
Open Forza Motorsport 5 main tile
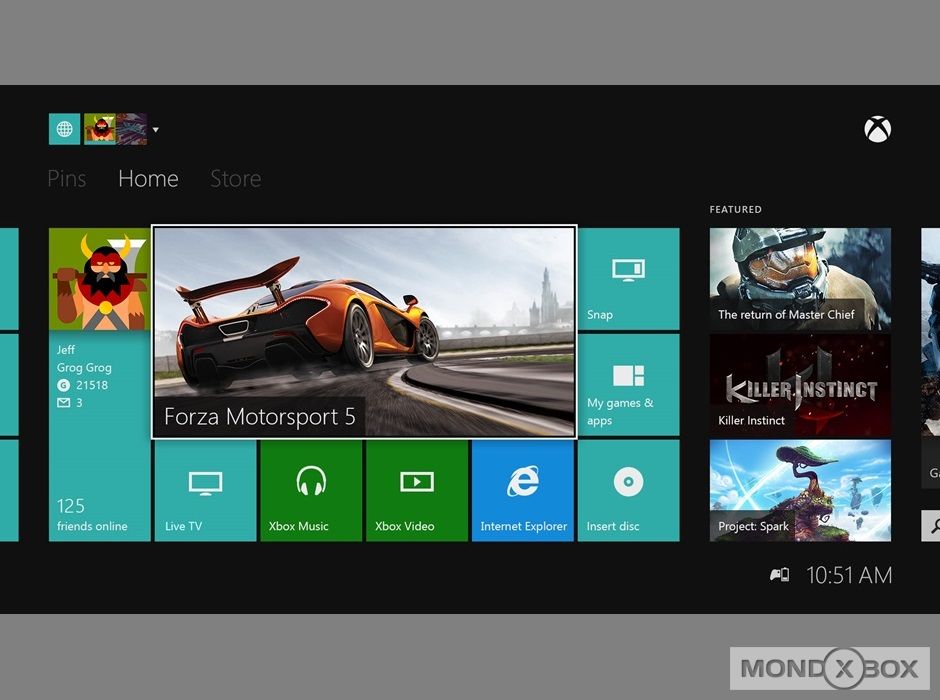[364, 332]
